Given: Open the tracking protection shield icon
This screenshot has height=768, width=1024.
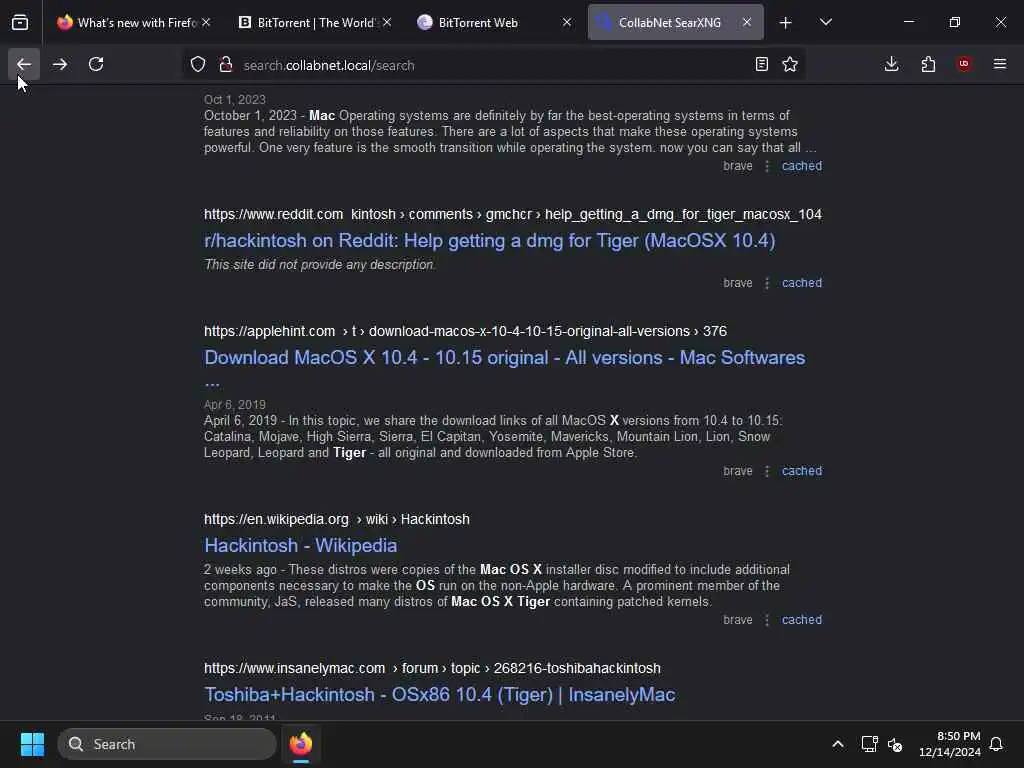Looking at the screenshot, I should click(x=198, y=65).
